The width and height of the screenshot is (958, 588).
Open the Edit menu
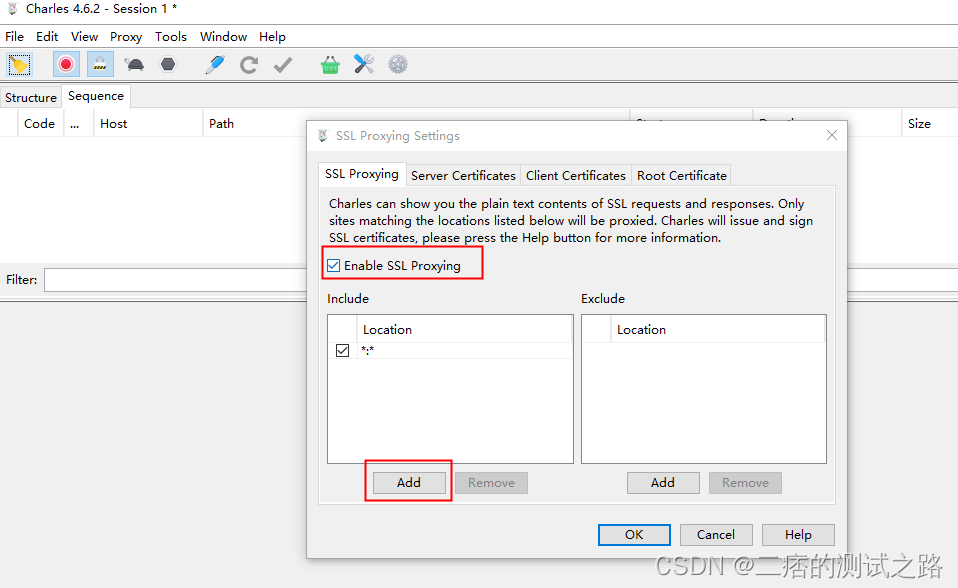coord(47,37)
